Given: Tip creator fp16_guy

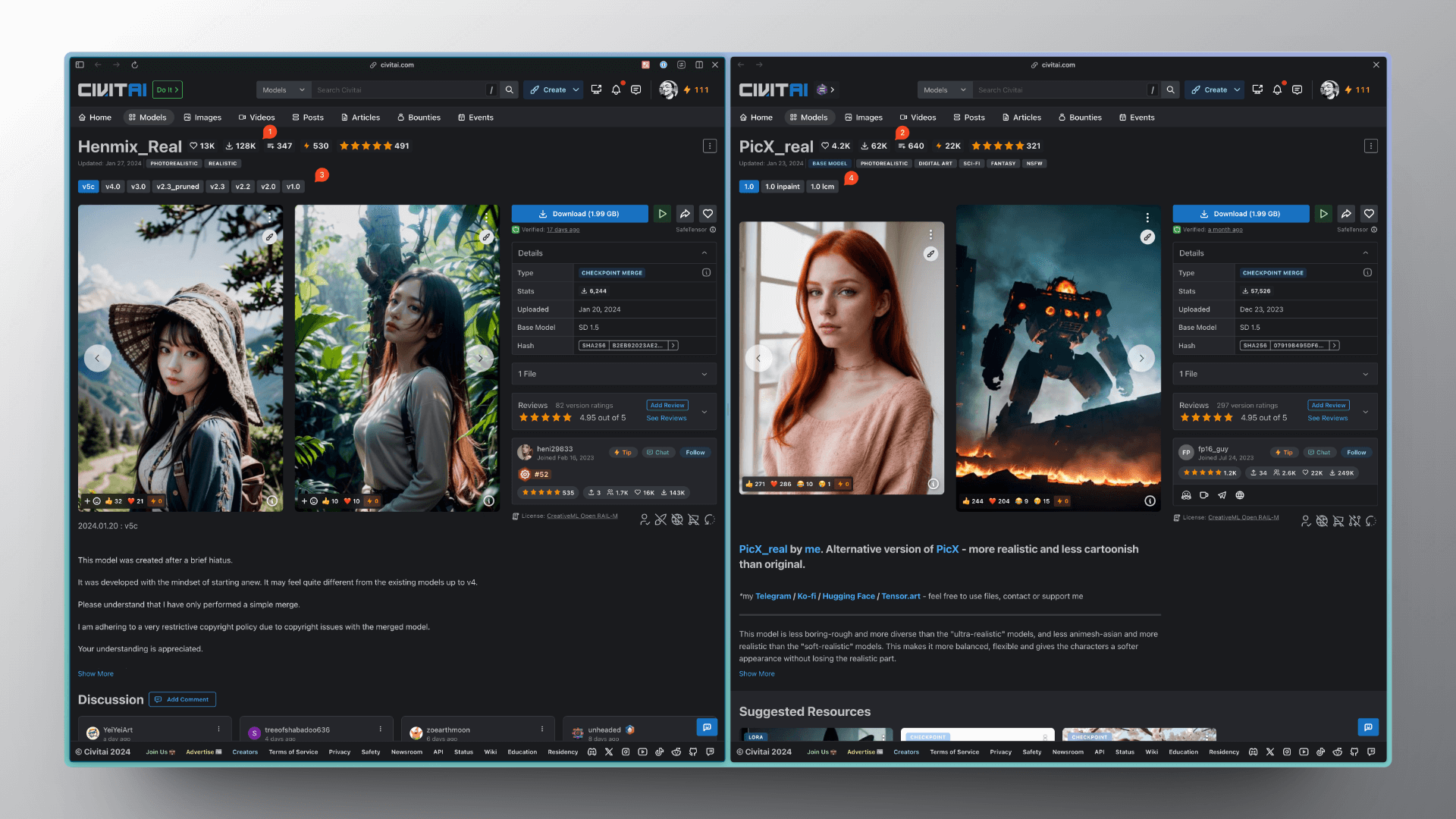Looking at the screenshot, I should [1284, 453].
